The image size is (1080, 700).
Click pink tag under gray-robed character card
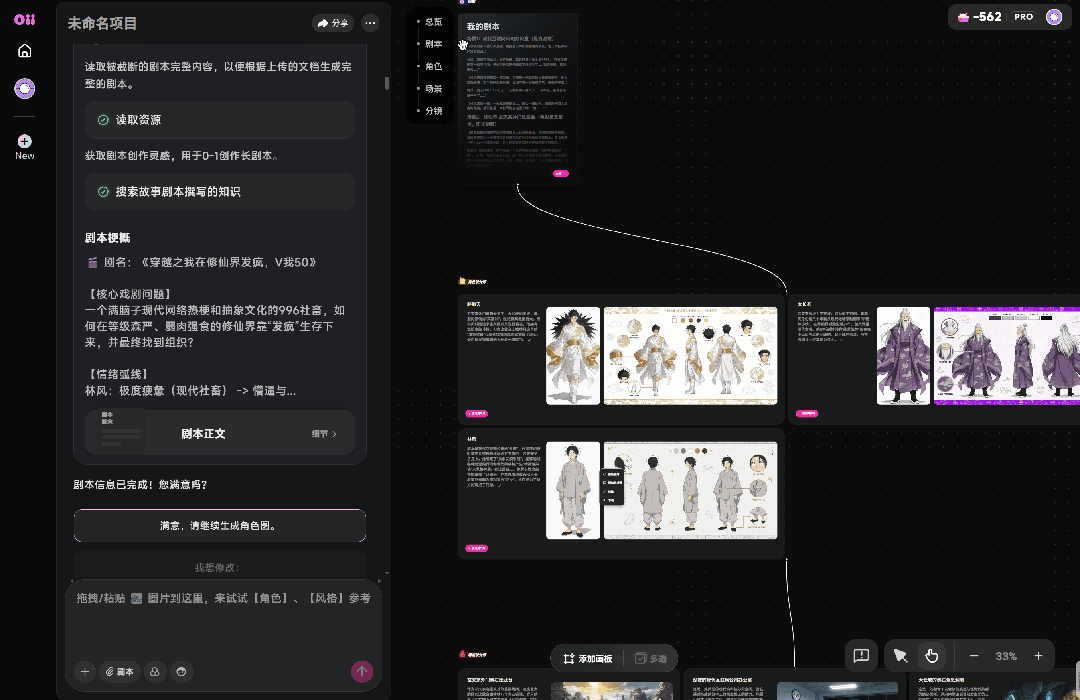(x=477, y=548)
